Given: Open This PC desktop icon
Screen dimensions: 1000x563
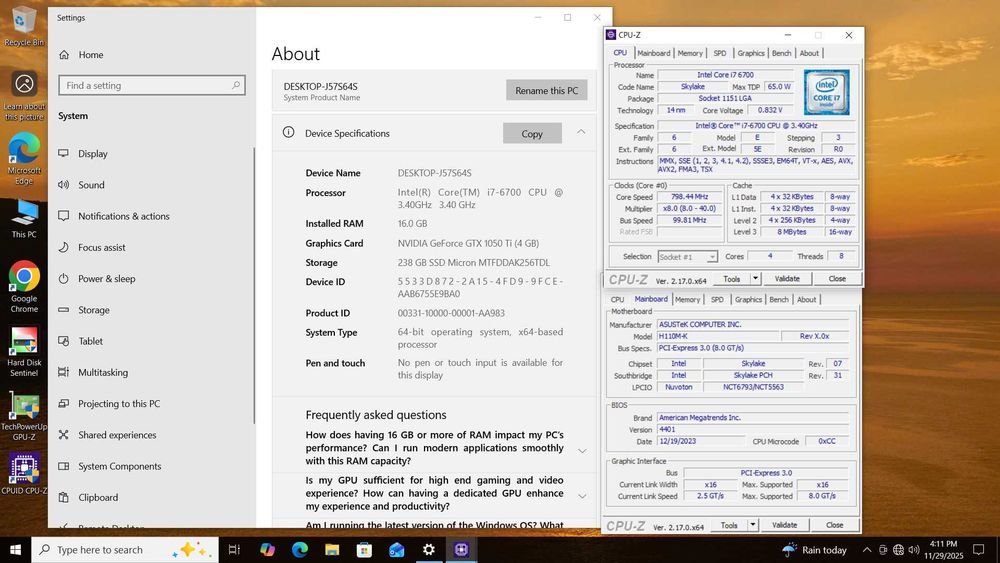Looking at the screenshot, I should coord(24,219).
